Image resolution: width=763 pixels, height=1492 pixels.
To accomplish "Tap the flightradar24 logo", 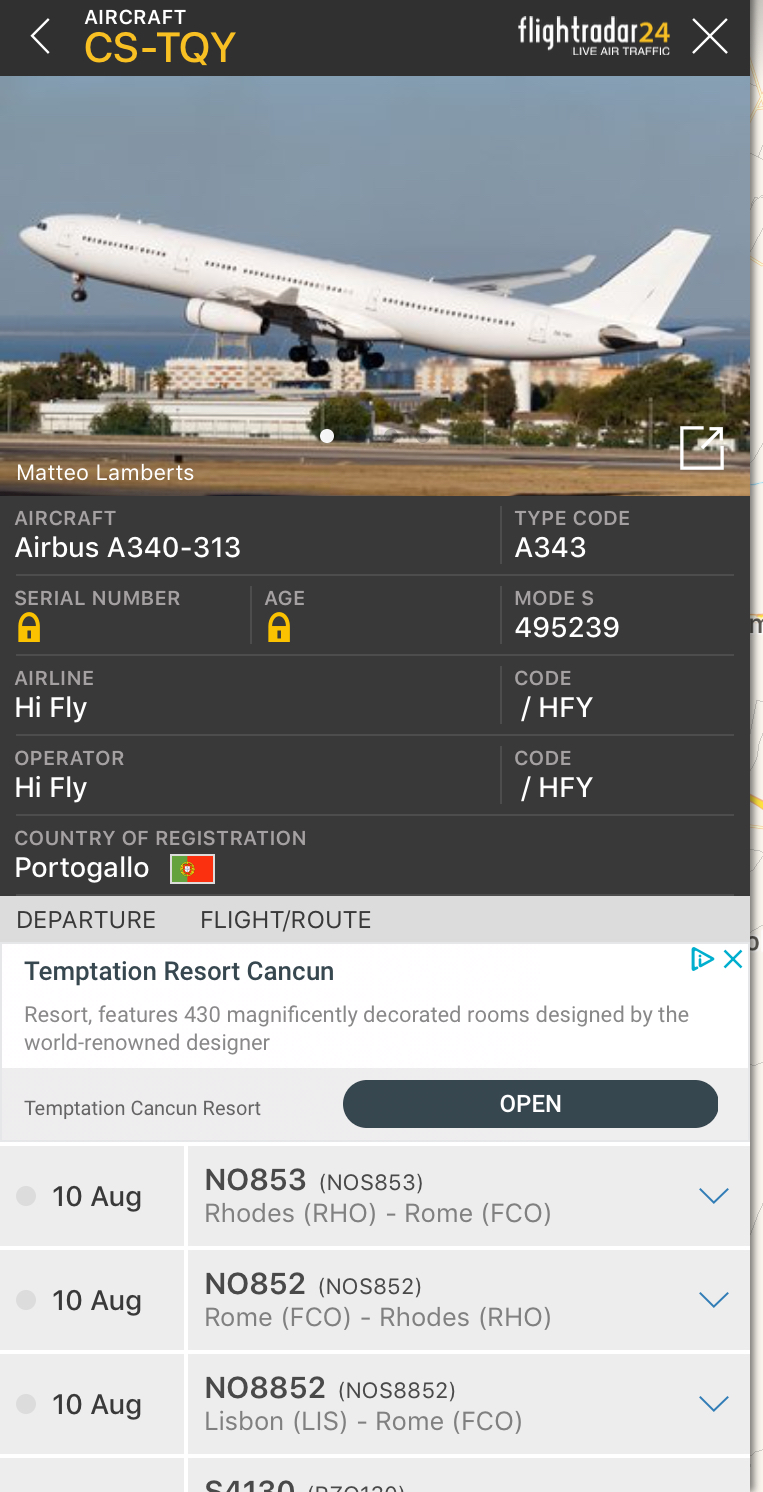I will click(594, 35).
